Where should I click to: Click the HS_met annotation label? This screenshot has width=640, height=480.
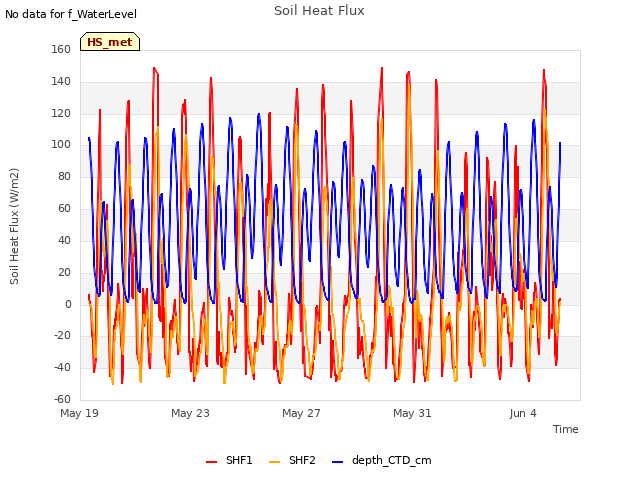(x=110, y=42)
